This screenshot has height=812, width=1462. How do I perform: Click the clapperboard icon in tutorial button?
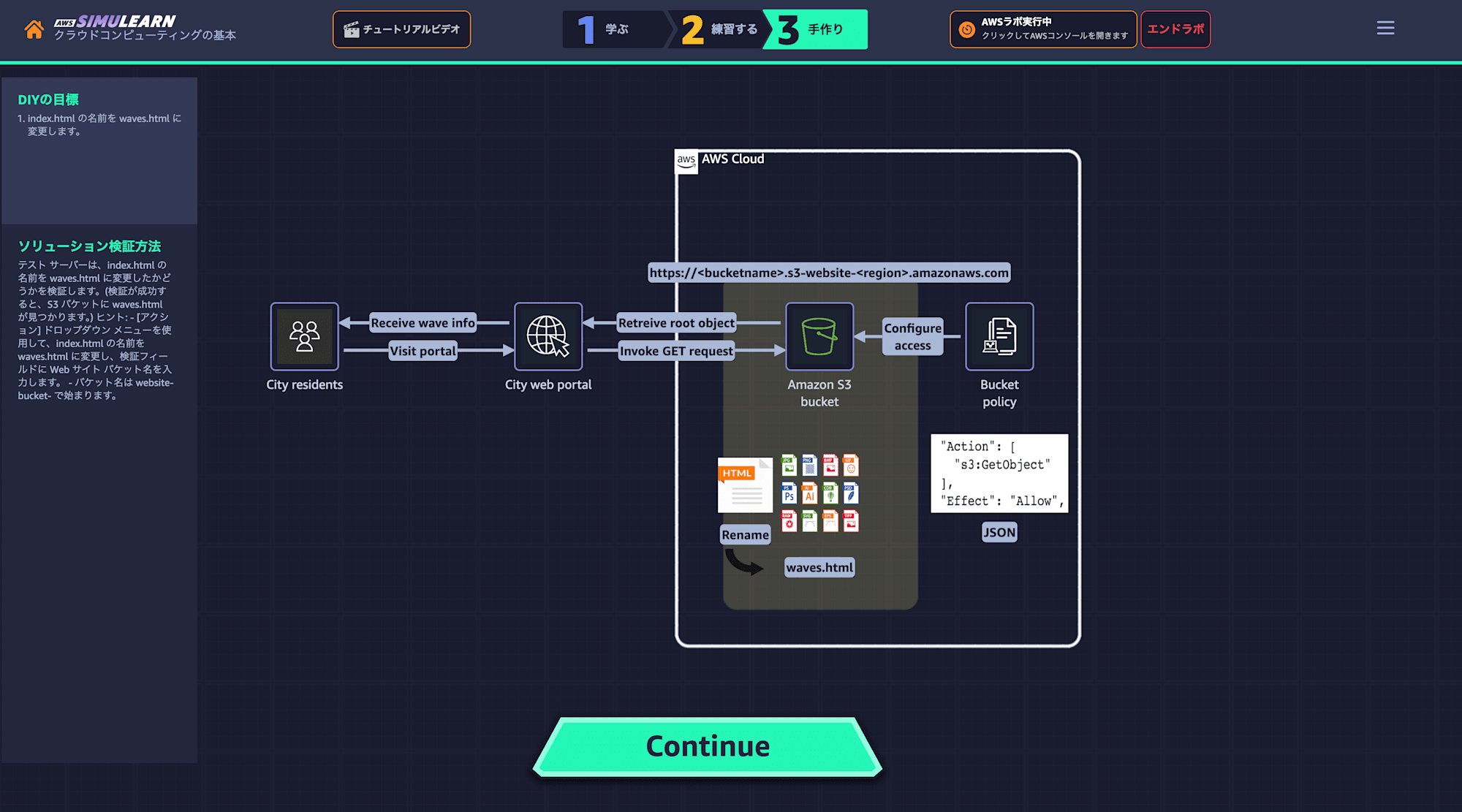pos(352,29)
